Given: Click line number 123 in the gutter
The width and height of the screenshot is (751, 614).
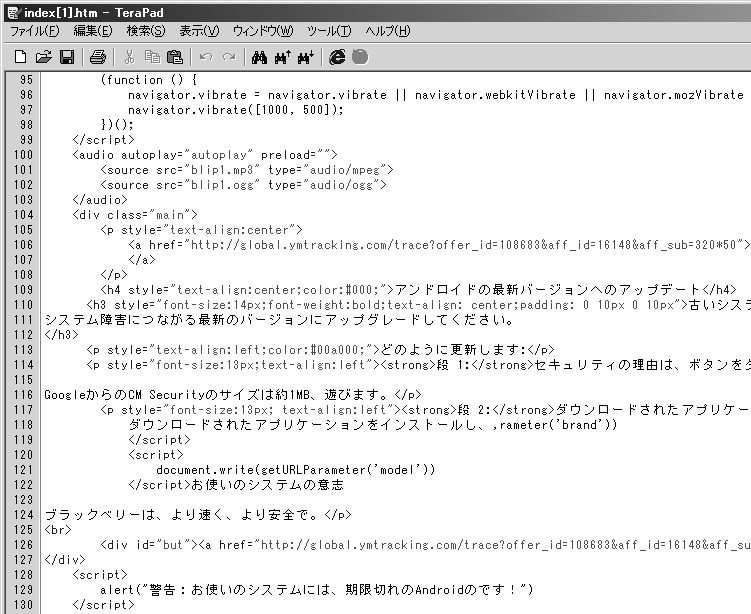Looking at the screenshot, I should click(23, 500).
